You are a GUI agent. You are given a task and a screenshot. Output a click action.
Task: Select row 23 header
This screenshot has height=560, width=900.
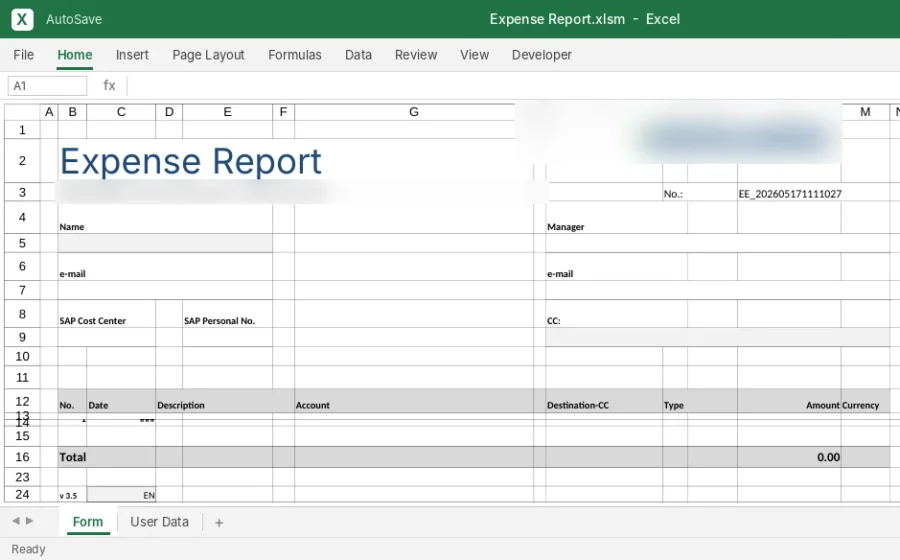22,477
